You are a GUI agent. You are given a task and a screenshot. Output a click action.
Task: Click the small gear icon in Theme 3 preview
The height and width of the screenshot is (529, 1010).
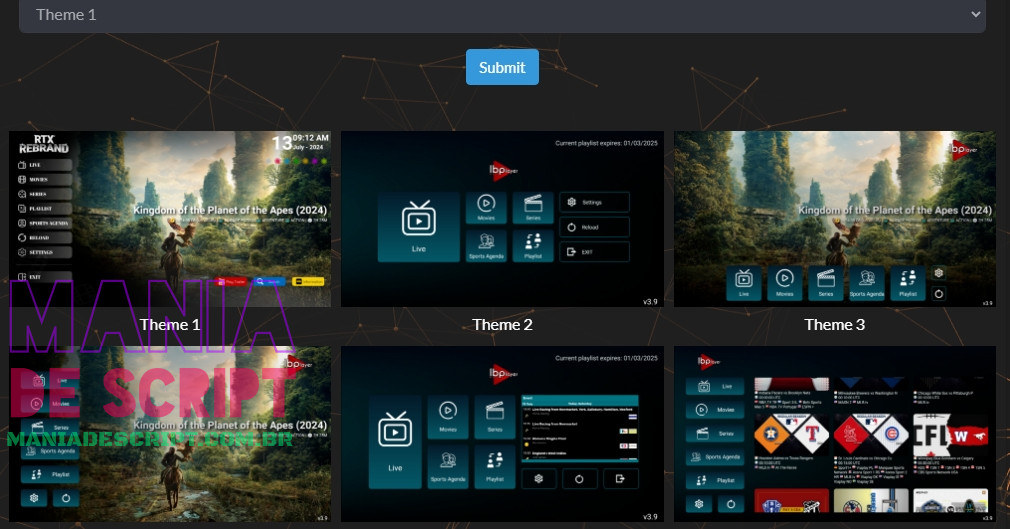(x=939, y=272)
